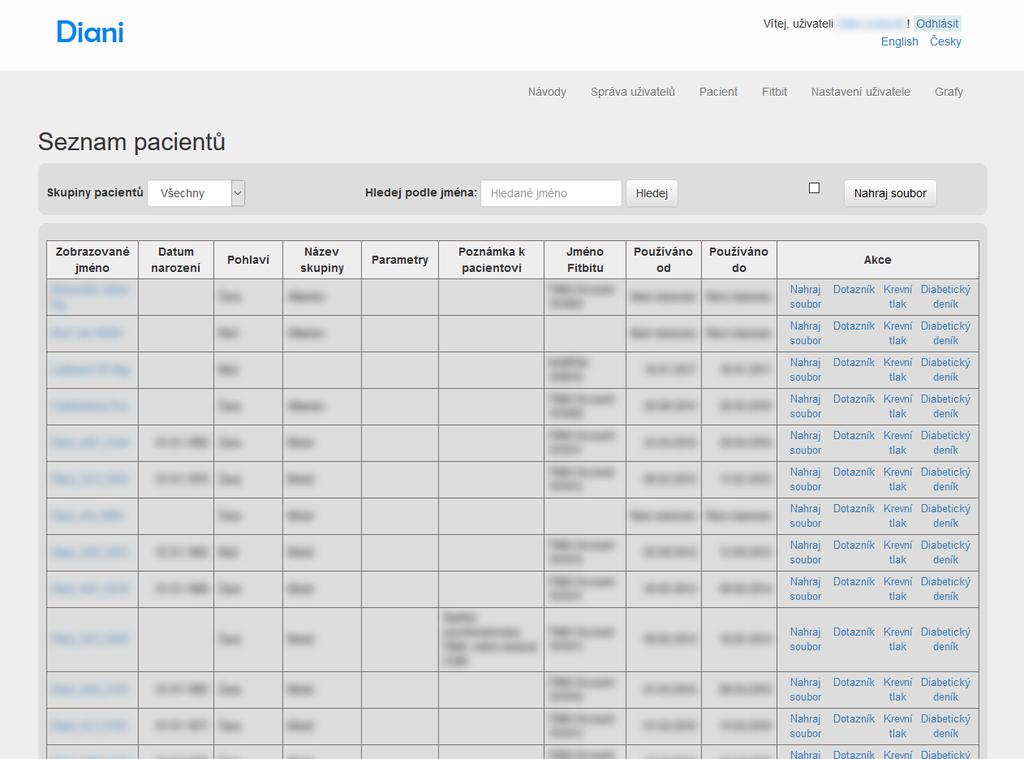Open Nahraj soubor in third patient row
The image size is (1024, 759).
[805, 370]
